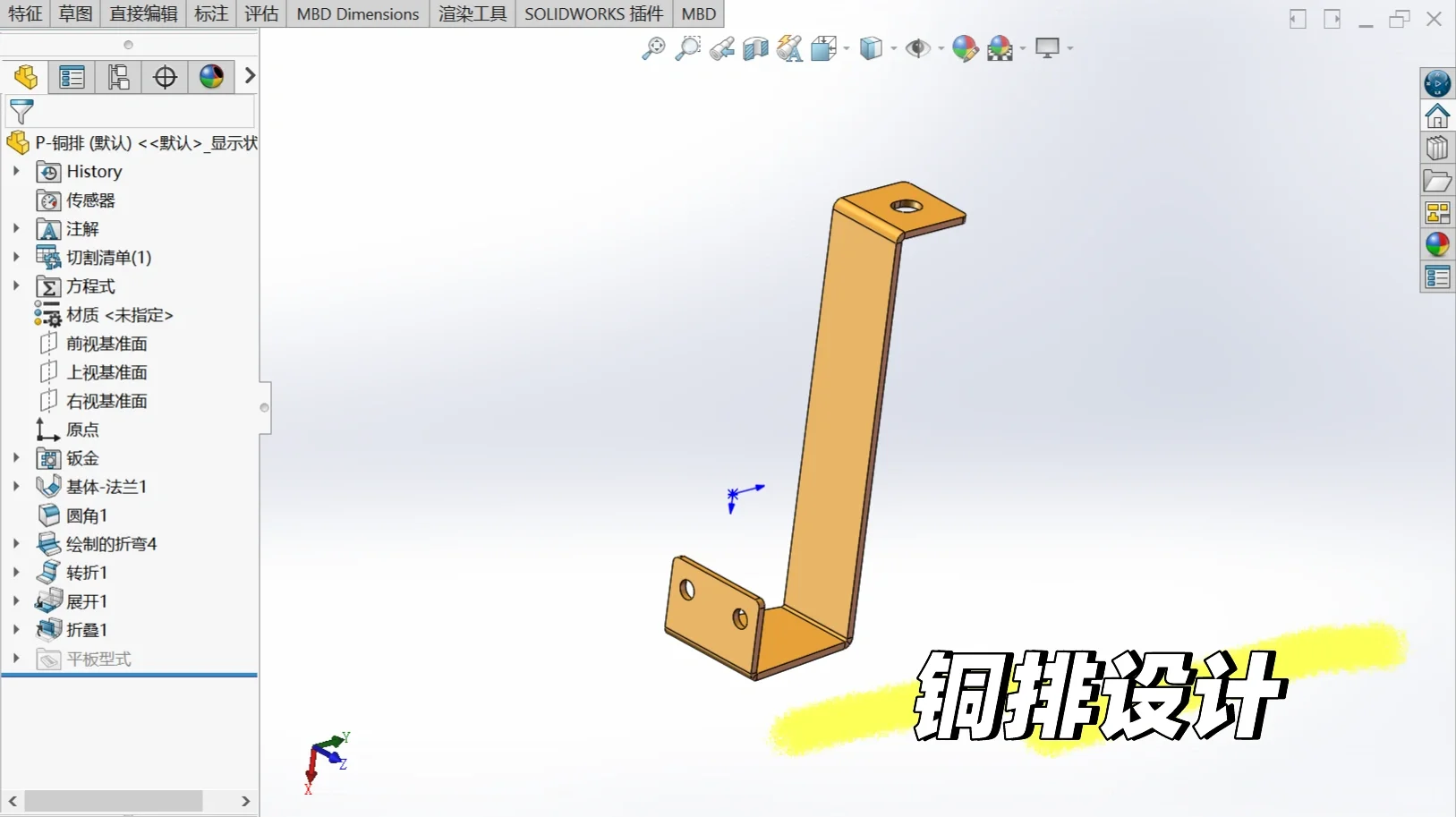Switch to the ConfigurationManager tab

[x=118, y=77]
